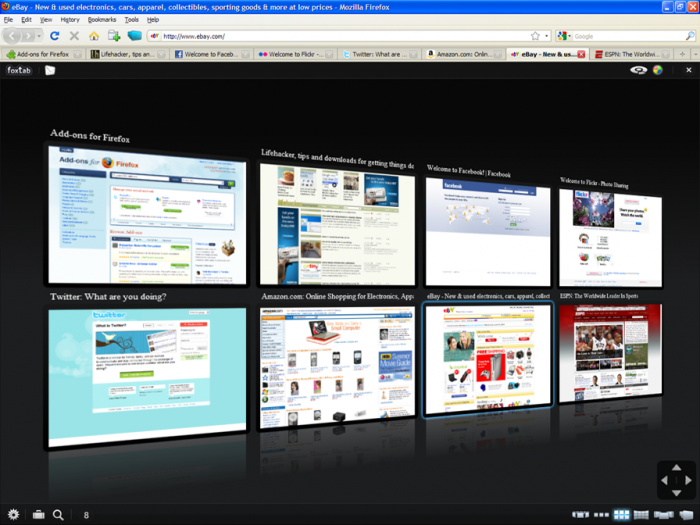Select the Twitter page thumbnail
This screenshot has width=700, height=525.
pyautogui.click(x=147, y=375)
